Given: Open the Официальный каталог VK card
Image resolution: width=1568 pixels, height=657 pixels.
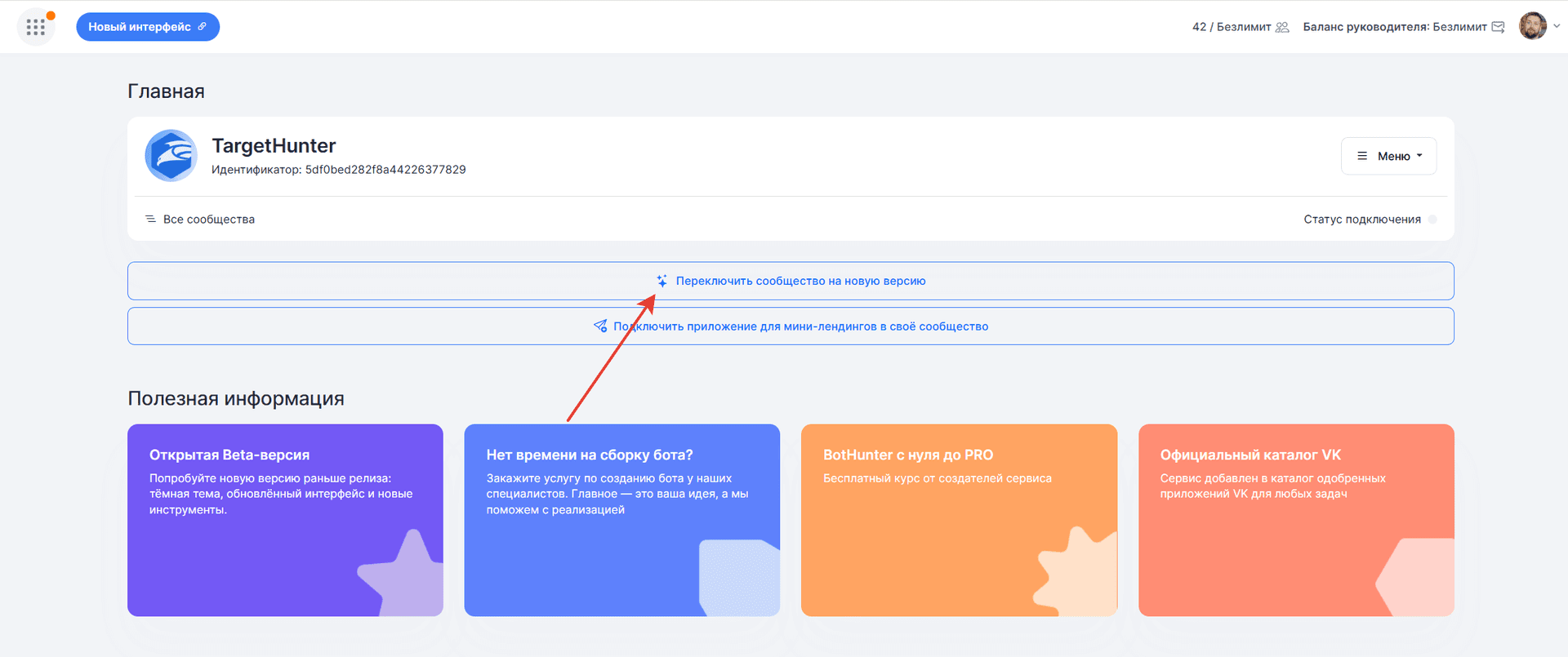Looking at the screenshot, I should click(x=1296, y=520).
